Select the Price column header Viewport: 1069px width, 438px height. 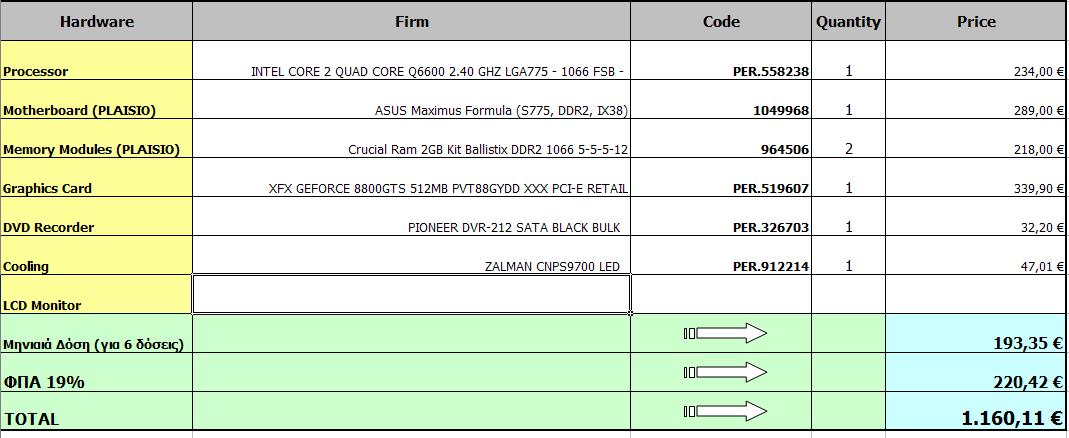[975, 21]
